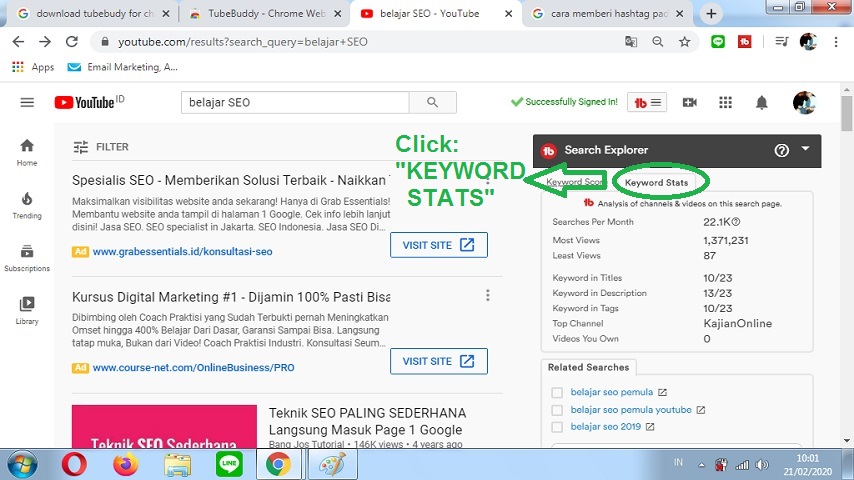This screenshot has height=480, width=854.
Task: Check the 'belajar seo pemula youtube' checkbox
Action: 558,410
